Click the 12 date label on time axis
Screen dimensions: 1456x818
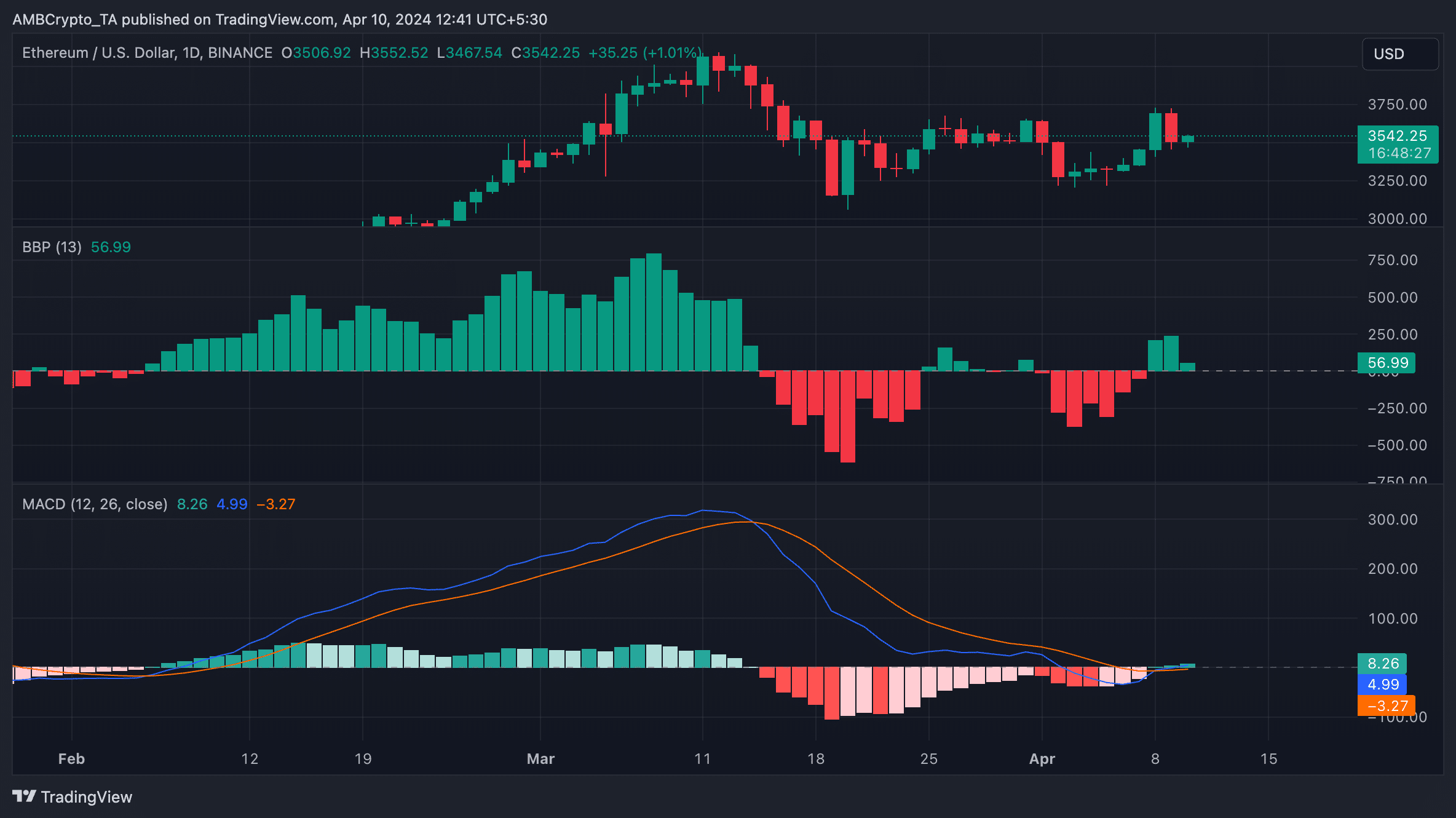click(x=250, y=759)
